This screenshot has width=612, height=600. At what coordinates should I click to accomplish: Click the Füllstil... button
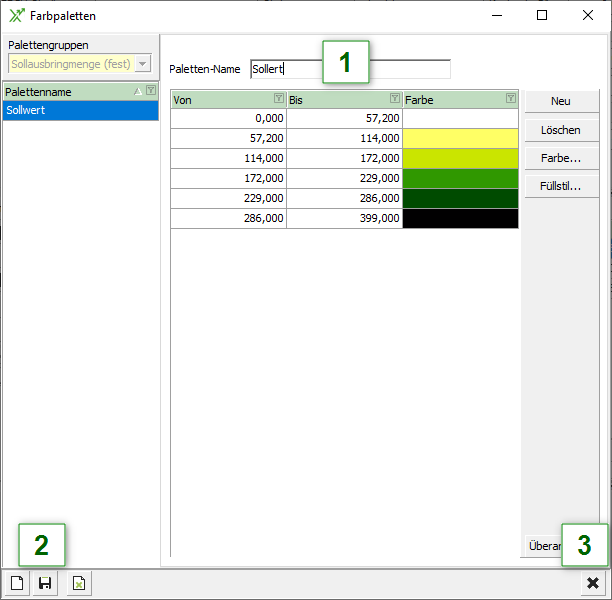click(561, 186)
